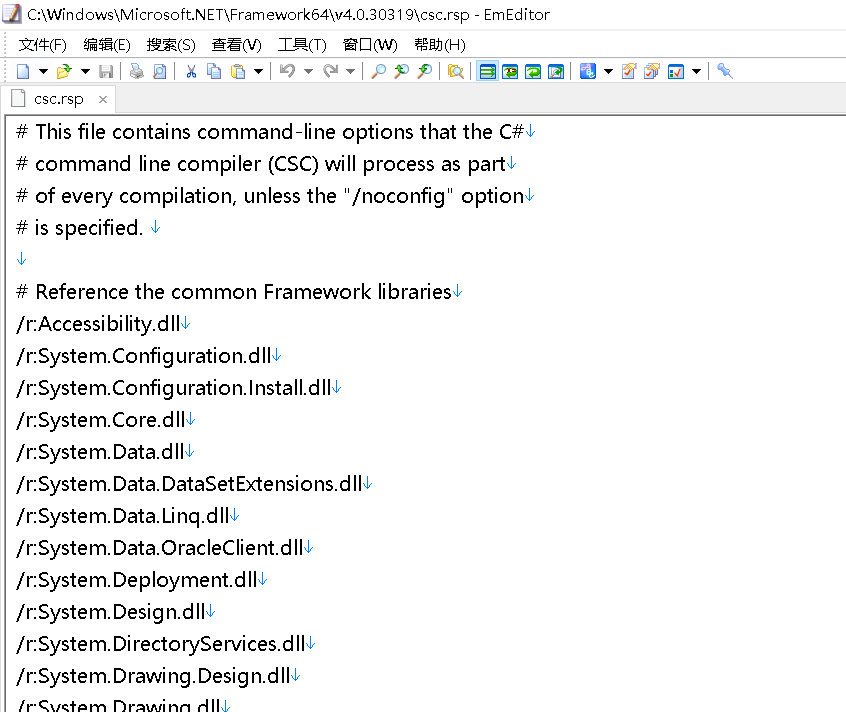The image size is (846, 712).
Task: Click the Find magnifier icon
Action: (378, 71)
